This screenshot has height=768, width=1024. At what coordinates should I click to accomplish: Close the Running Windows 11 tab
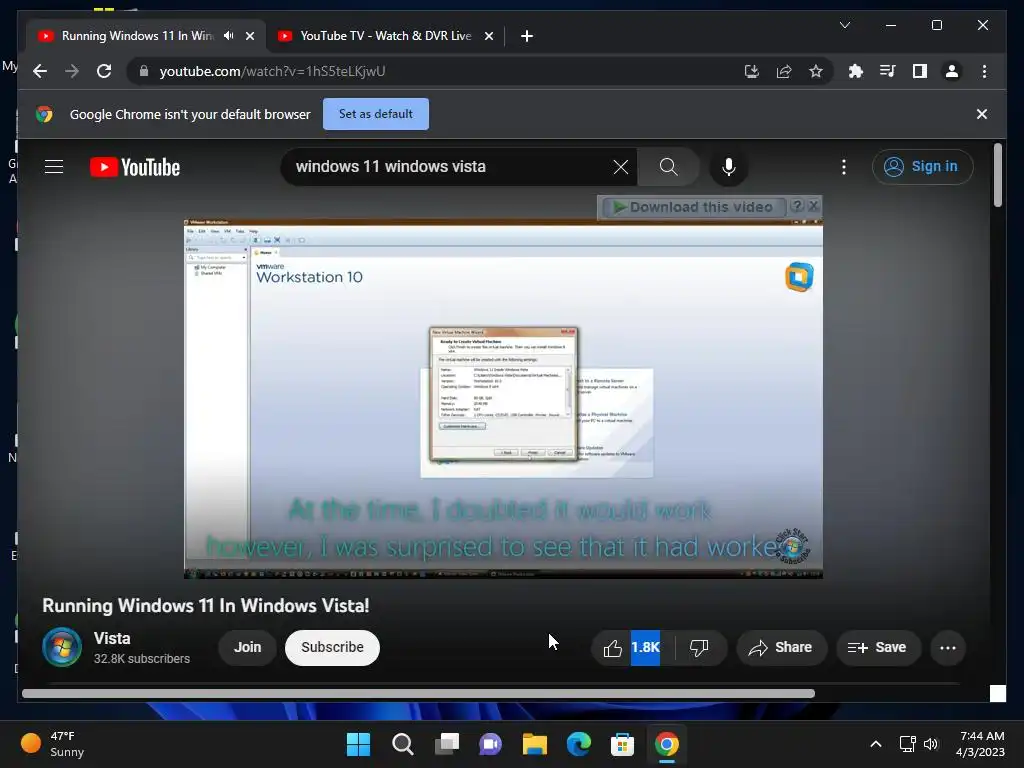(249, 36)
